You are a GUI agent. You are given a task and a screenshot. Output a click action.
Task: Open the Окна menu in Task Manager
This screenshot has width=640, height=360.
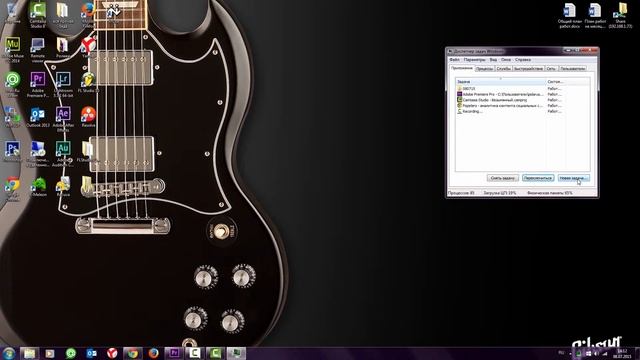click(x=506, y=60)
